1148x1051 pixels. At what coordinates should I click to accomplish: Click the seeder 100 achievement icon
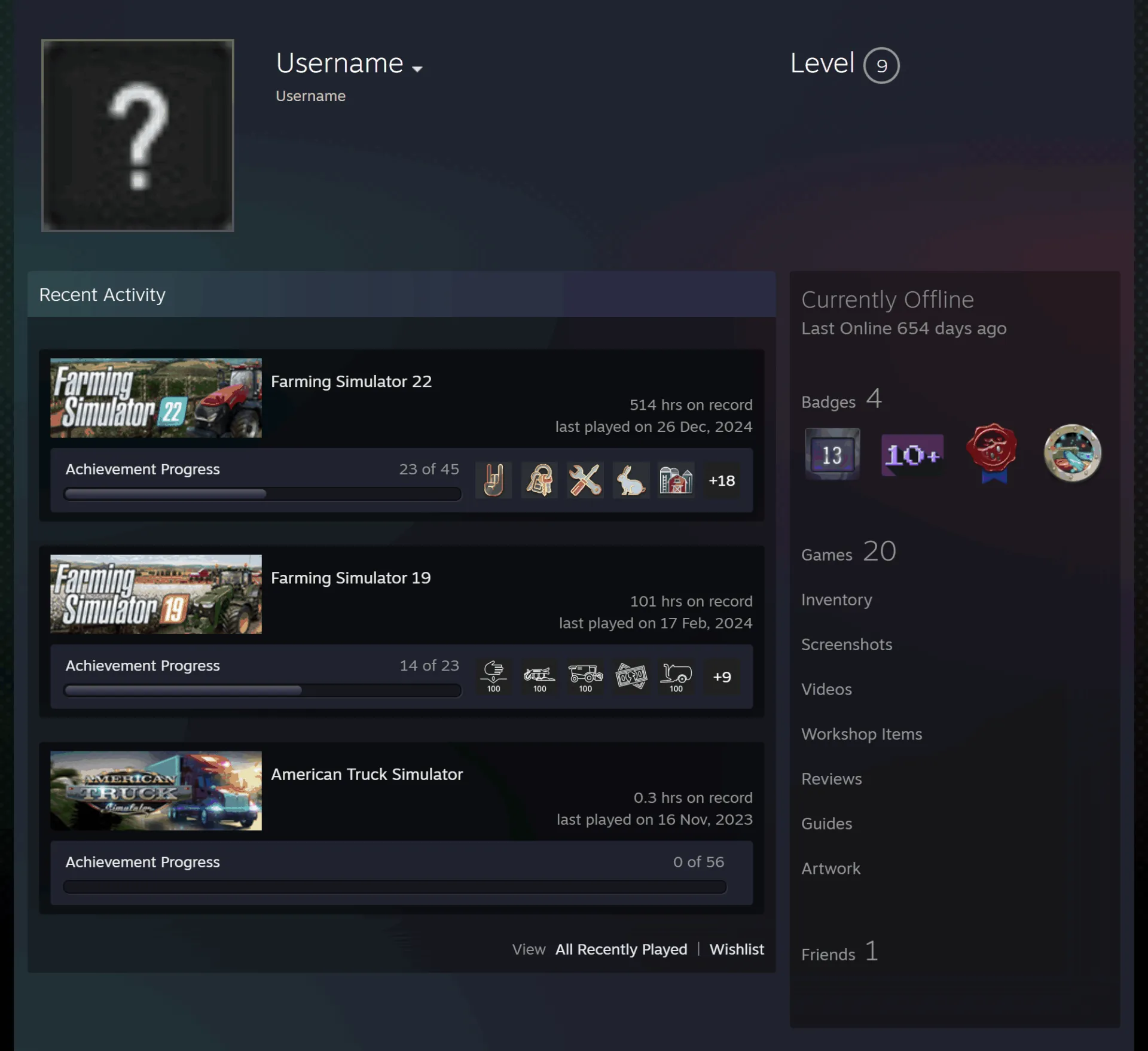(x=539, y=677)
